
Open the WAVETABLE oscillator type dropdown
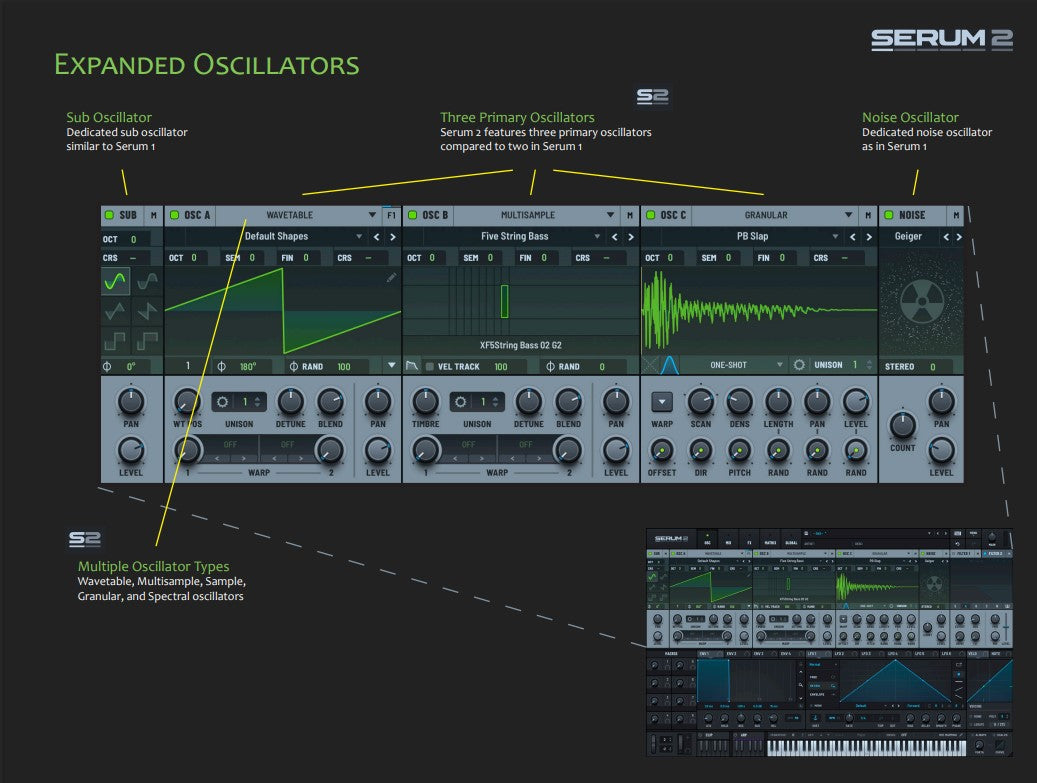298,215
